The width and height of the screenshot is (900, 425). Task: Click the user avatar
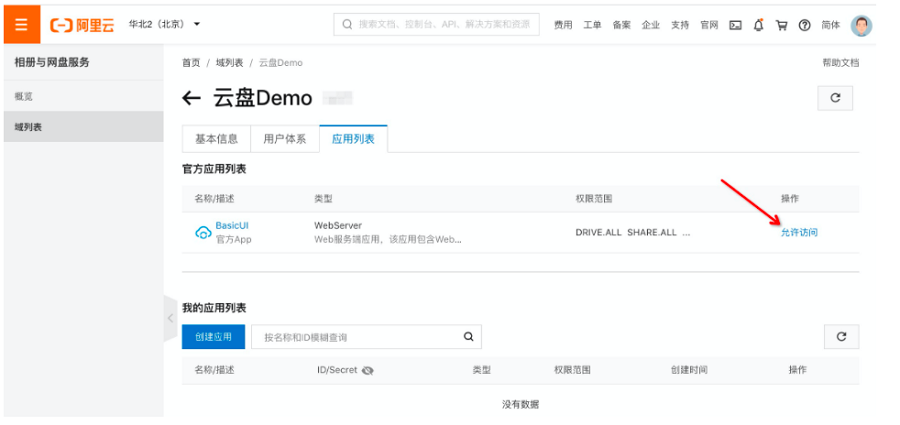[x=860, y=25]
